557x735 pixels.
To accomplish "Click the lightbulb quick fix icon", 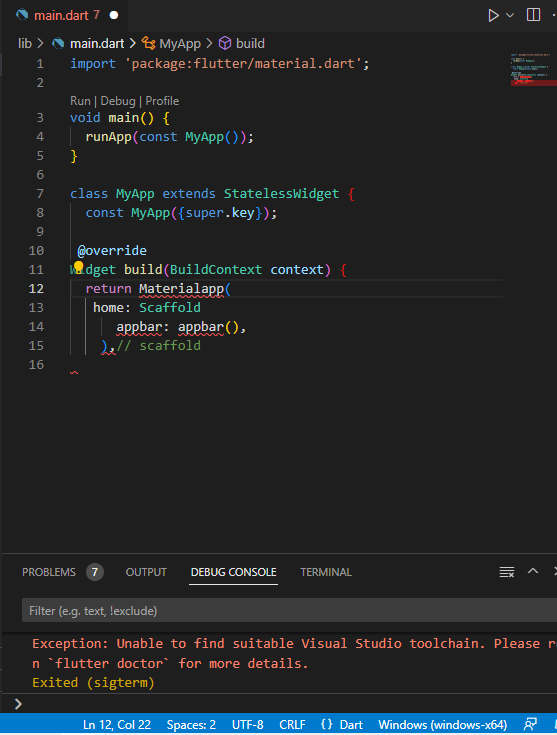I will [x=78, y=267].
